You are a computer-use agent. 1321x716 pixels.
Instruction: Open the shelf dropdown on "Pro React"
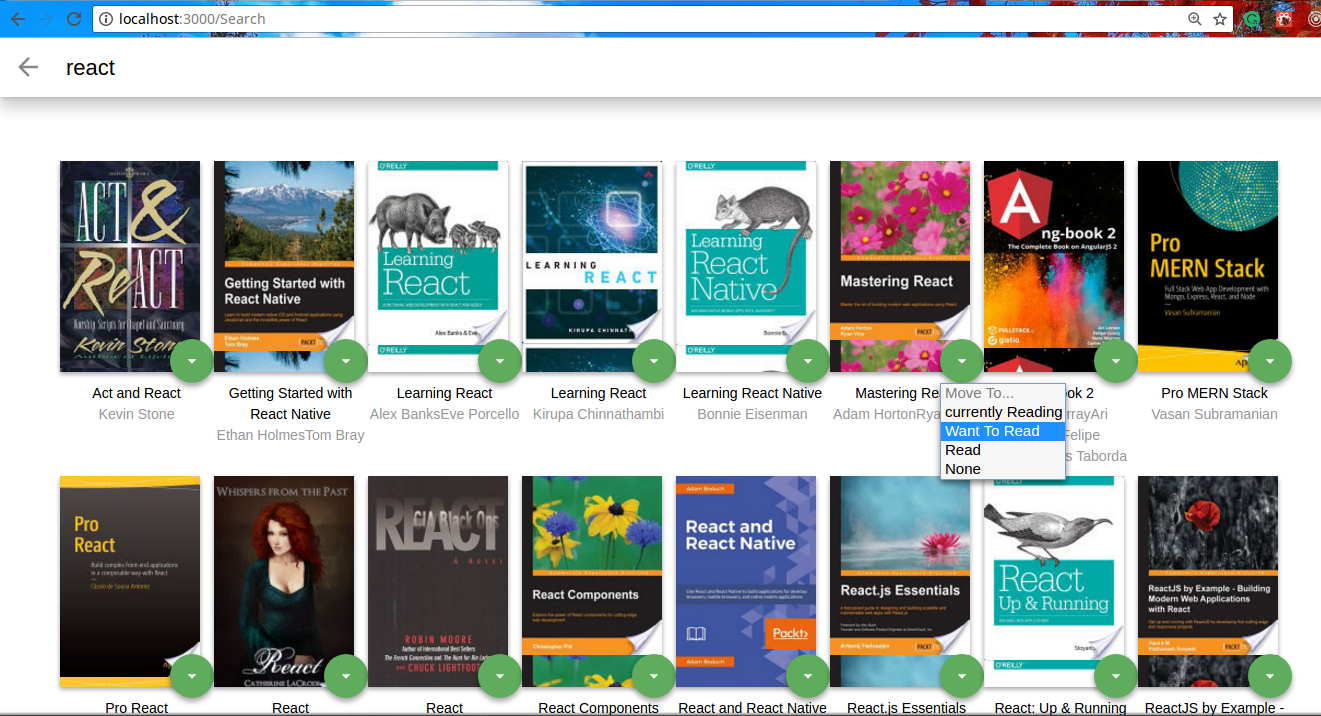[x=192, y=676]
